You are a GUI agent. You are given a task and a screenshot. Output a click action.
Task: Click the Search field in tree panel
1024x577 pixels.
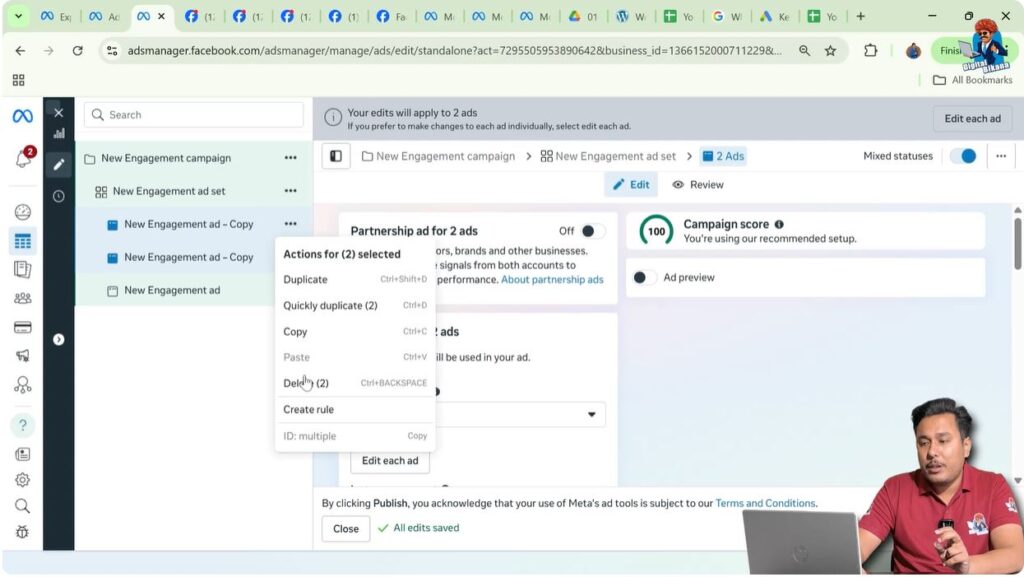pyautogui.click(x=193, y=115)
